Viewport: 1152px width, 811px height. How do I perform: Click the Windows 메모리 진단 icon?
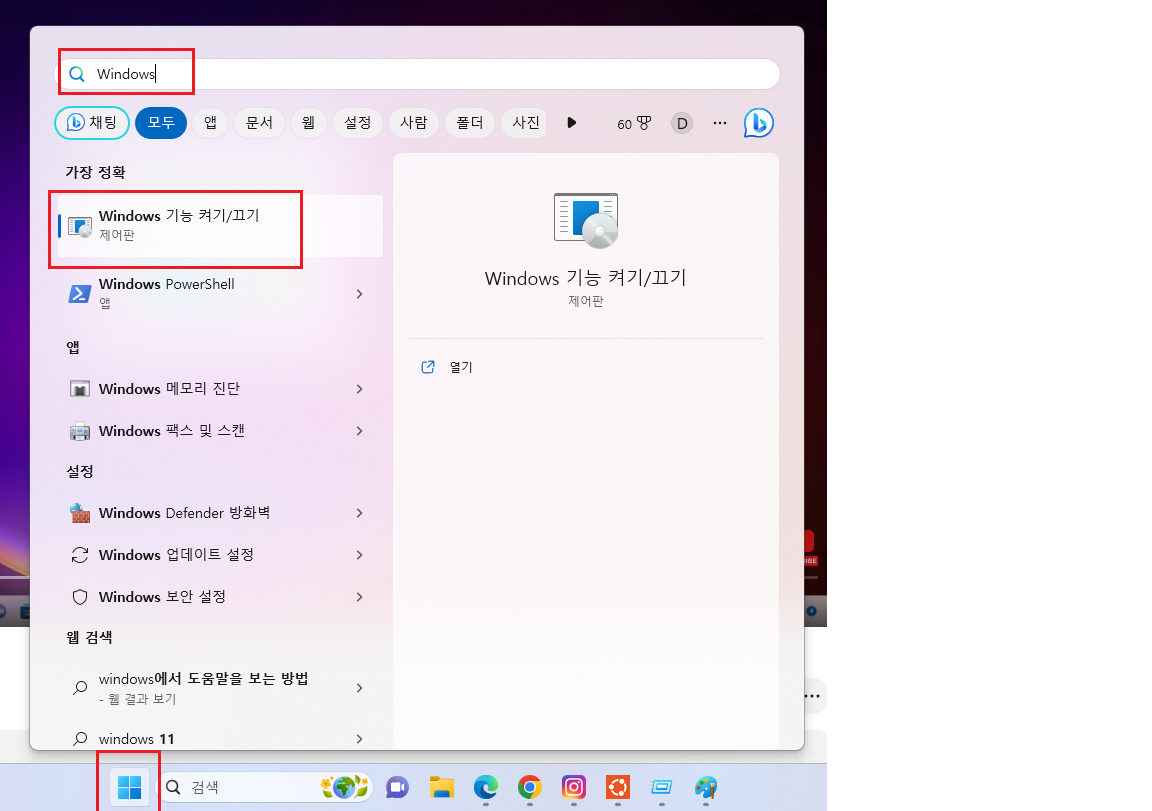click(x=79, y=389)
